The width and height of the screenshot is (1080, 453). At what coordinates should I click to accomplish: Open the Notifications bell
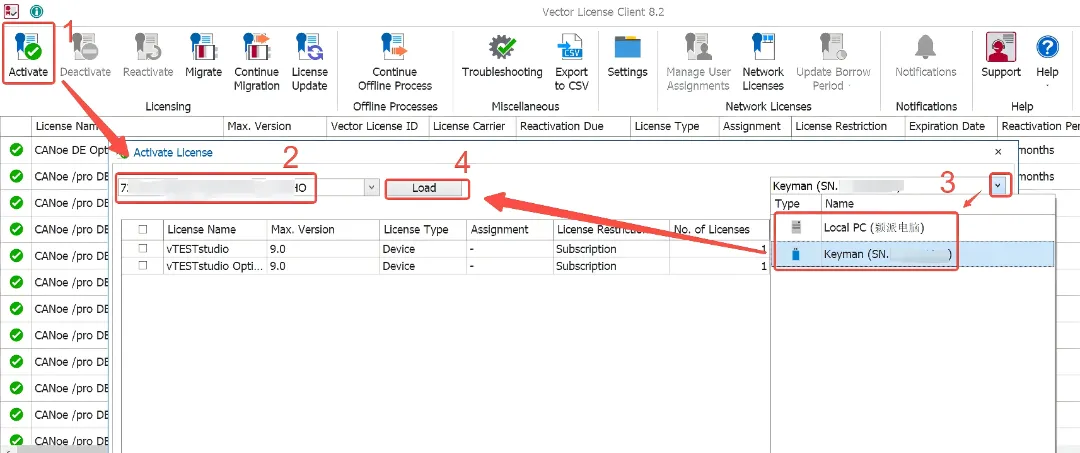pyautogui.click(x=926, y=47)
